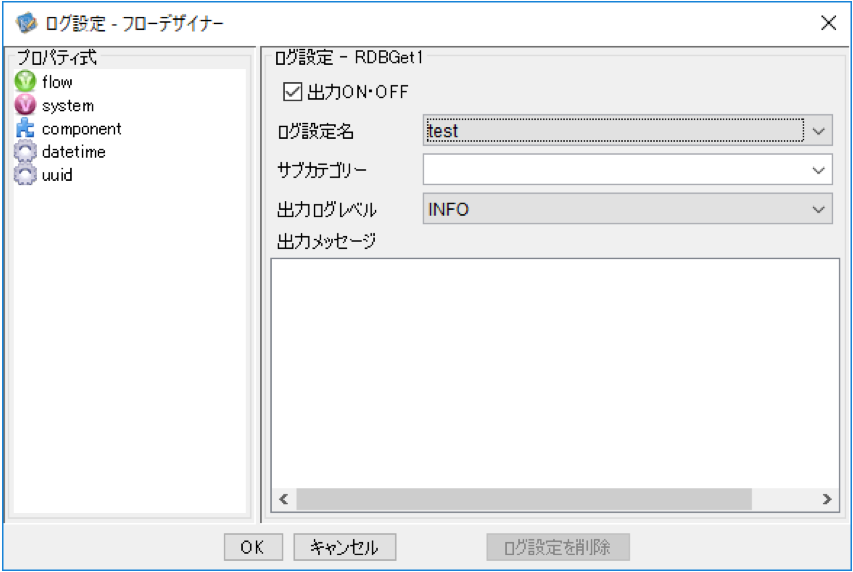
Task: Select the component entry text
Action: [82, 129]
